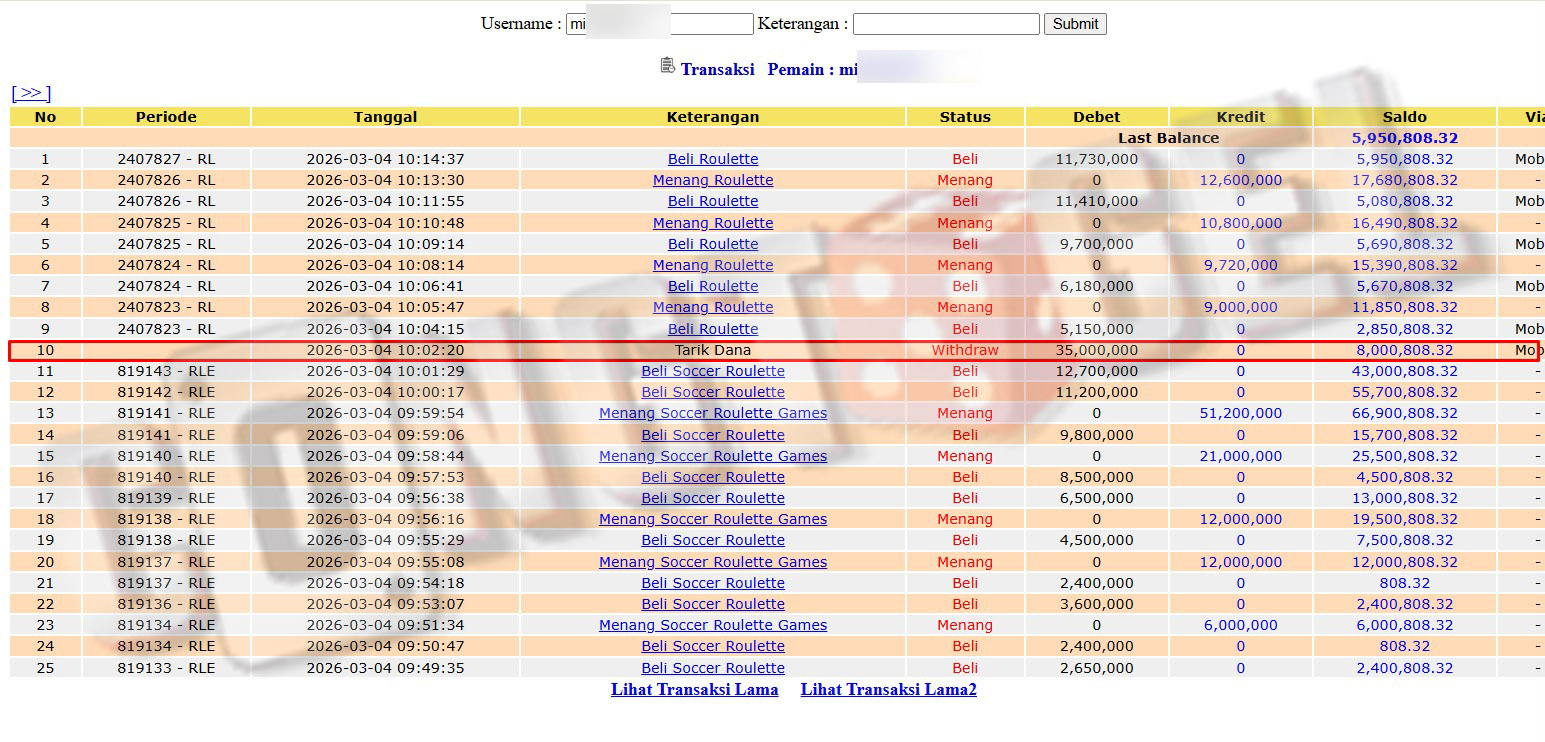Click the Tanggal column header

[385, 117]
